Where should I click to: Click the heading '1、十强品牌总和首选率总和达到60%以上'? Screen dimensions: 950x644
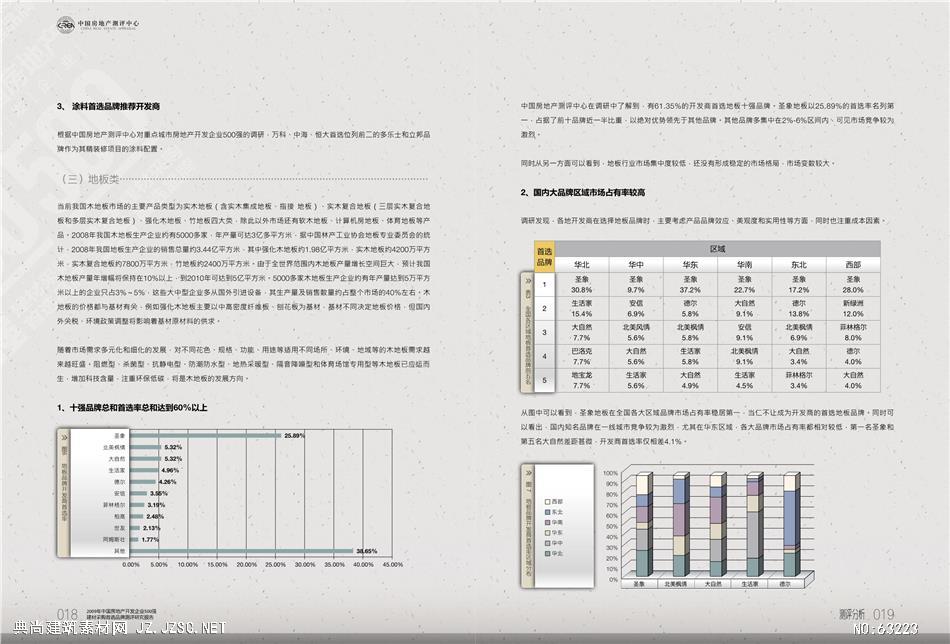pyautogui.click(x=132, y=408)
